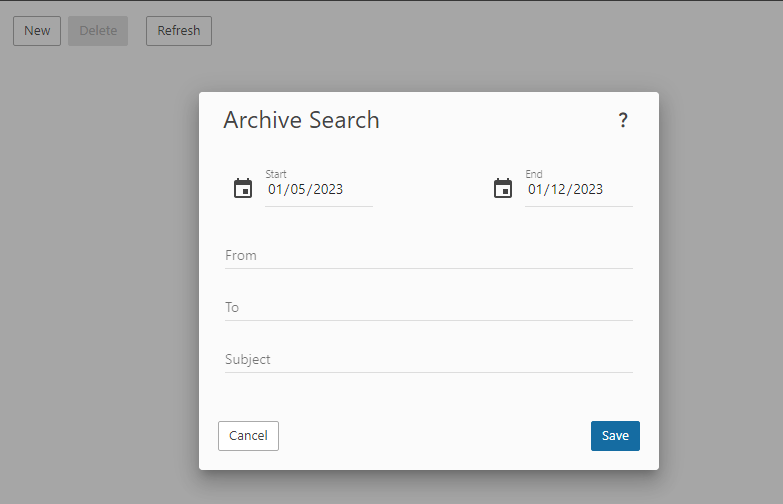Open the End date calendar picker icon
This screenshot has height=504, width=783.
pos(503,188)
